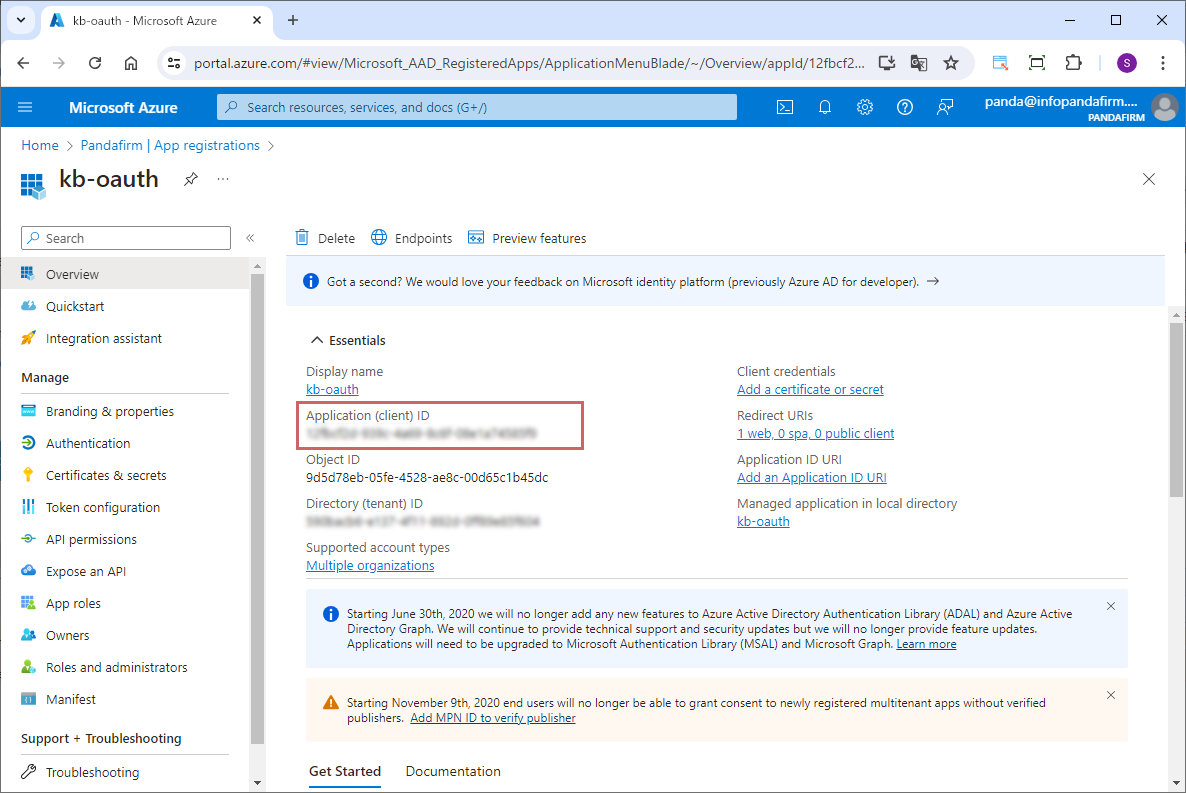Viewport: 1186px width, 793px height.
Task: Switch to the Documentation tab
Action: point(453,771)
